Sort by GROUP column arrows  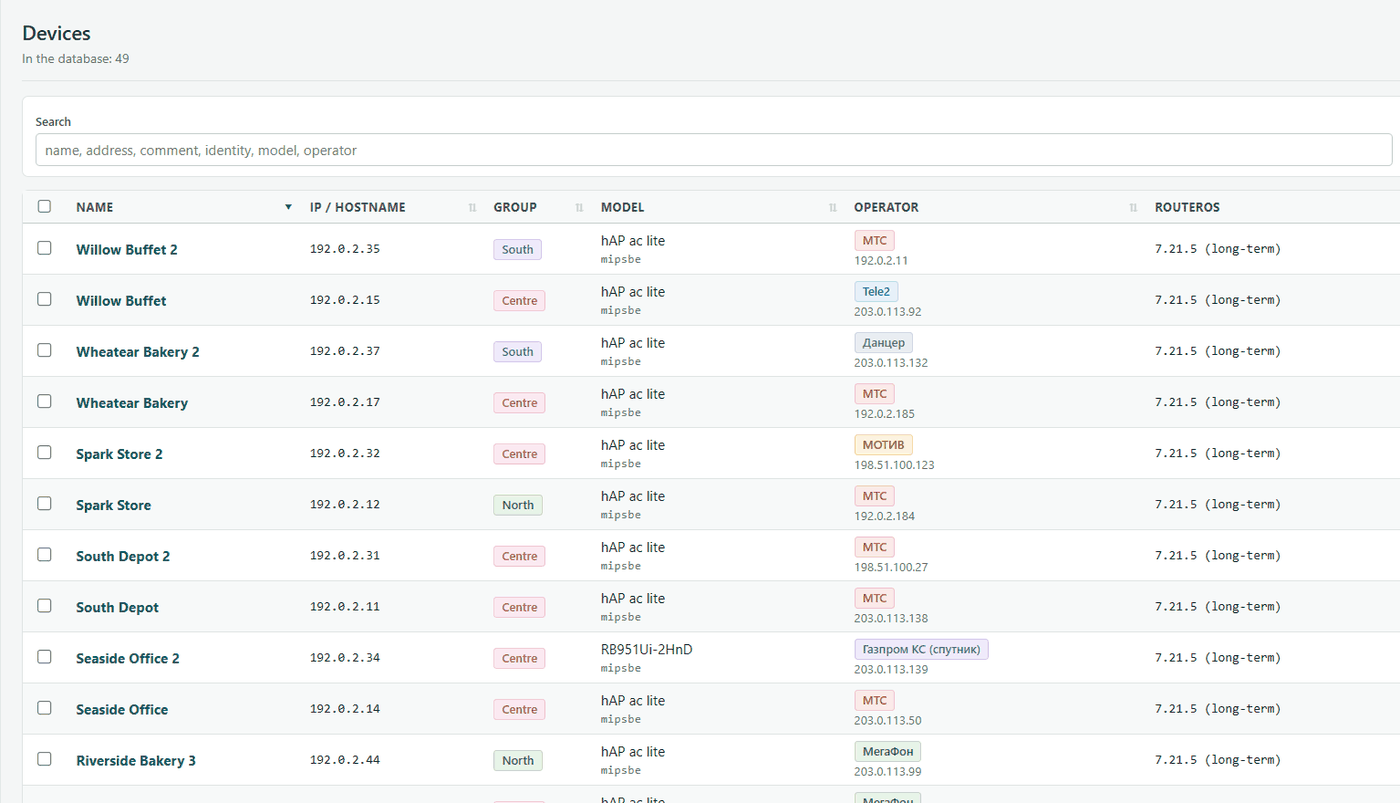tap(579, 207)
